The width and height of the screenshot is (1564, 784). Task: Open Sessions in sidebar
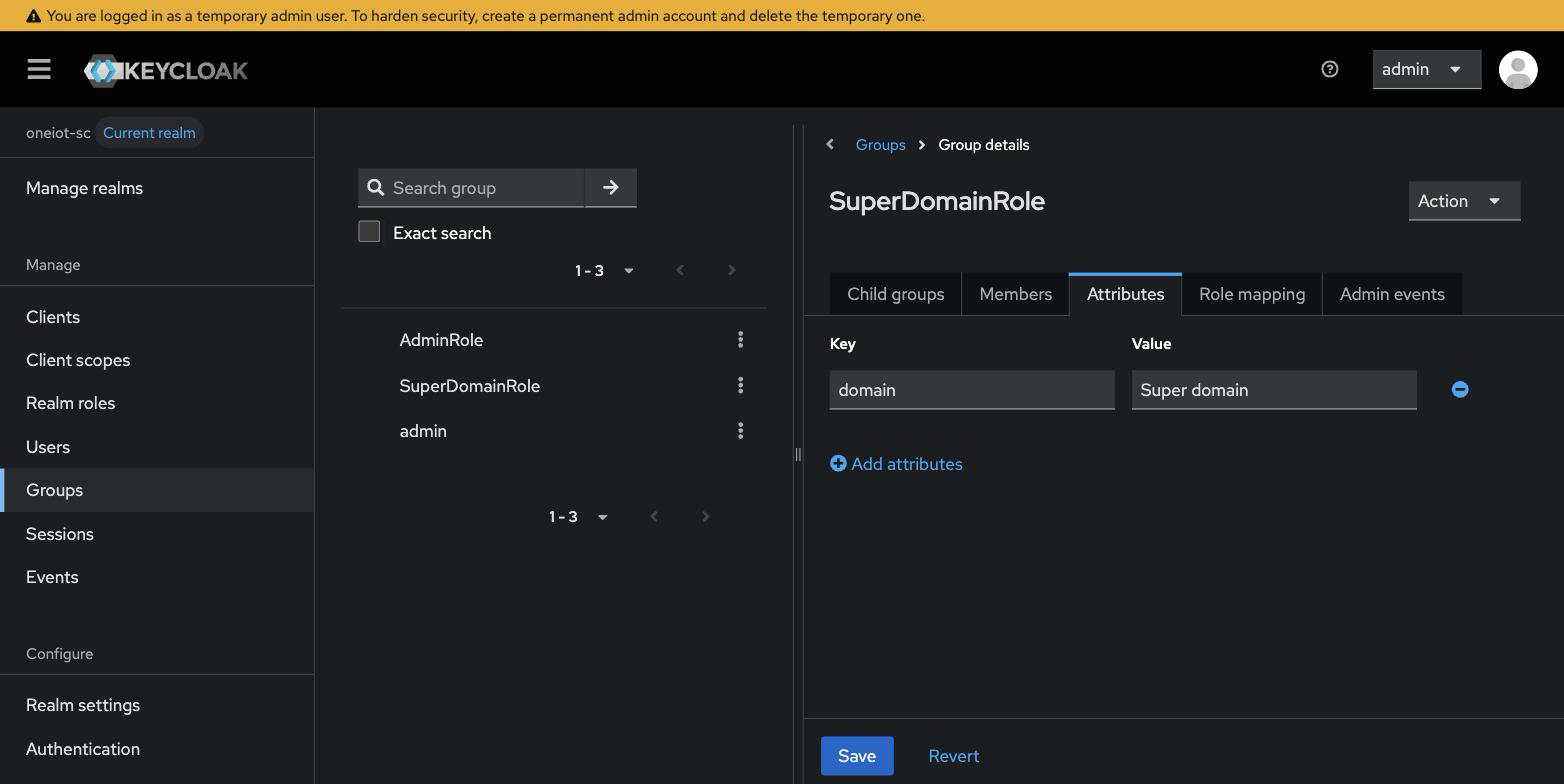157,534
